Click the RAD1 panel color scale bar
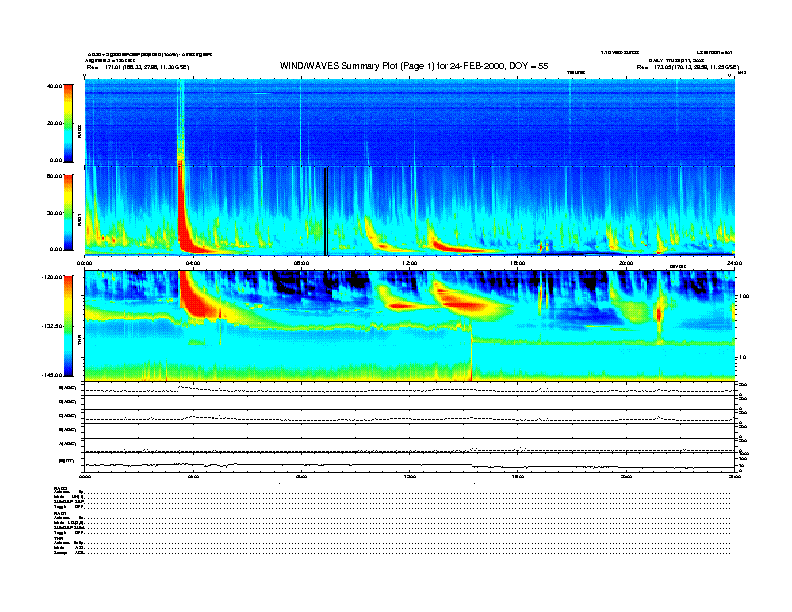Screen dimensions: 792x612 pos(68,212)
